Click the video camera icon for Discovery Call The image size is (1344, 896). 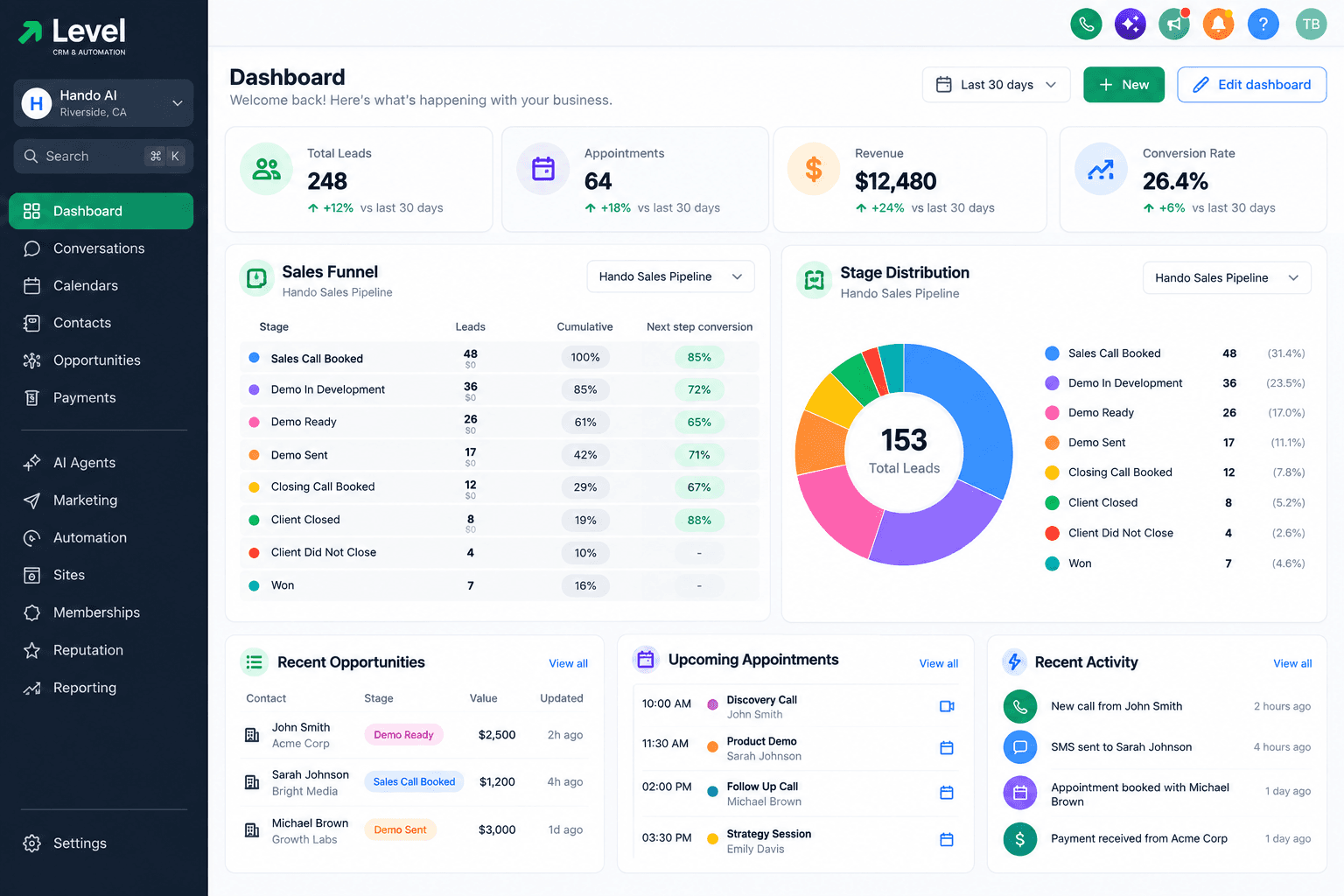point(947,706)
